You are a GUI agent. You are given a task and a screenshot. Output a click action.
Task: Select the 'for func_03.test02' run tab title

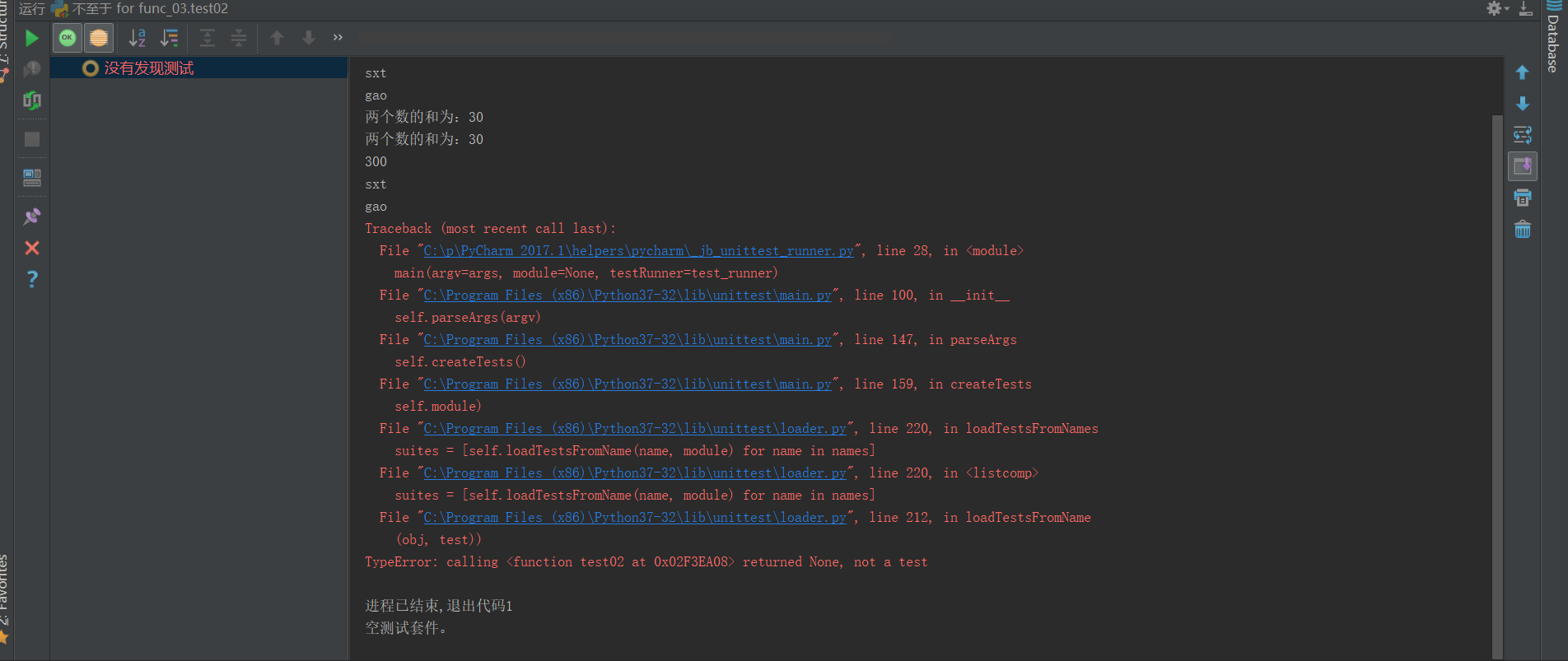172,8
